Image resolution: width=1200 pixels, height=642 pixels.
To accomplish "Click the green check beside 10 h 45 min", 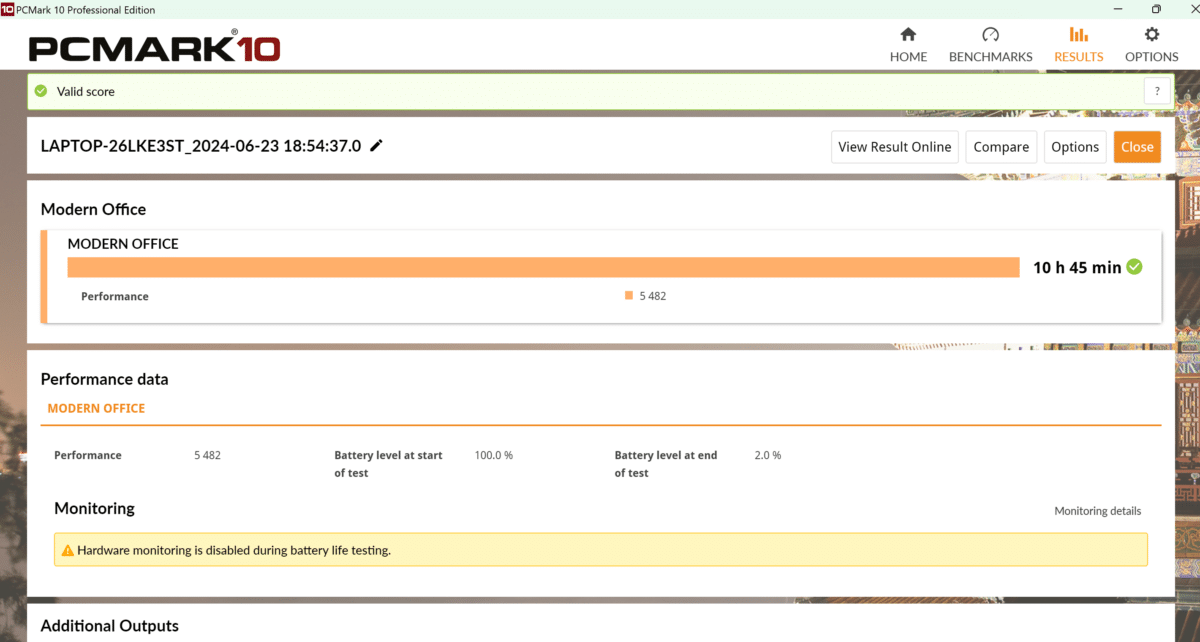I will click(1134, 267).
